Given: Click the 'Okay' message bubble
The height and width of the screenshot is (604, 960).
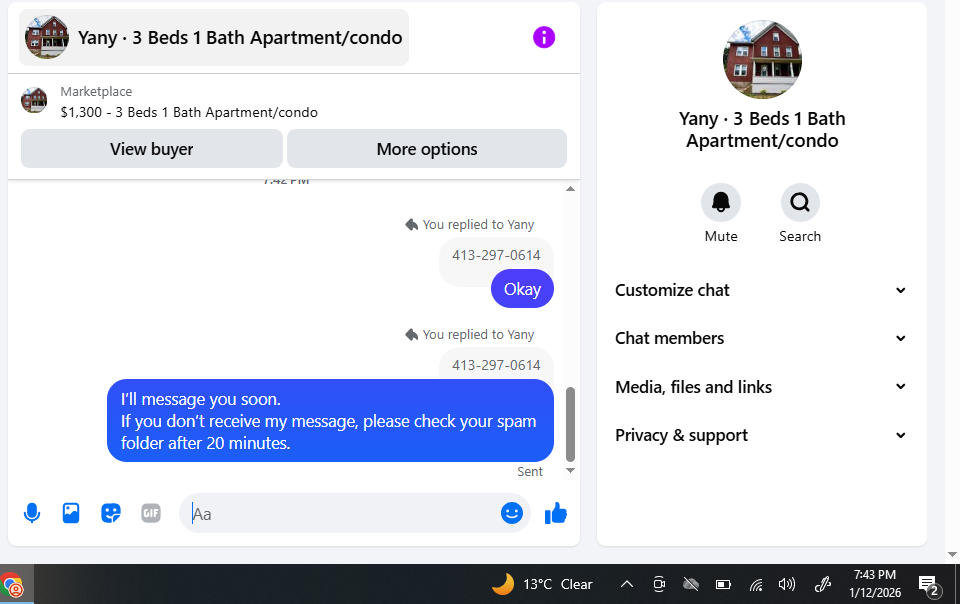Looking at the screenshot, I should coord(522,289).
